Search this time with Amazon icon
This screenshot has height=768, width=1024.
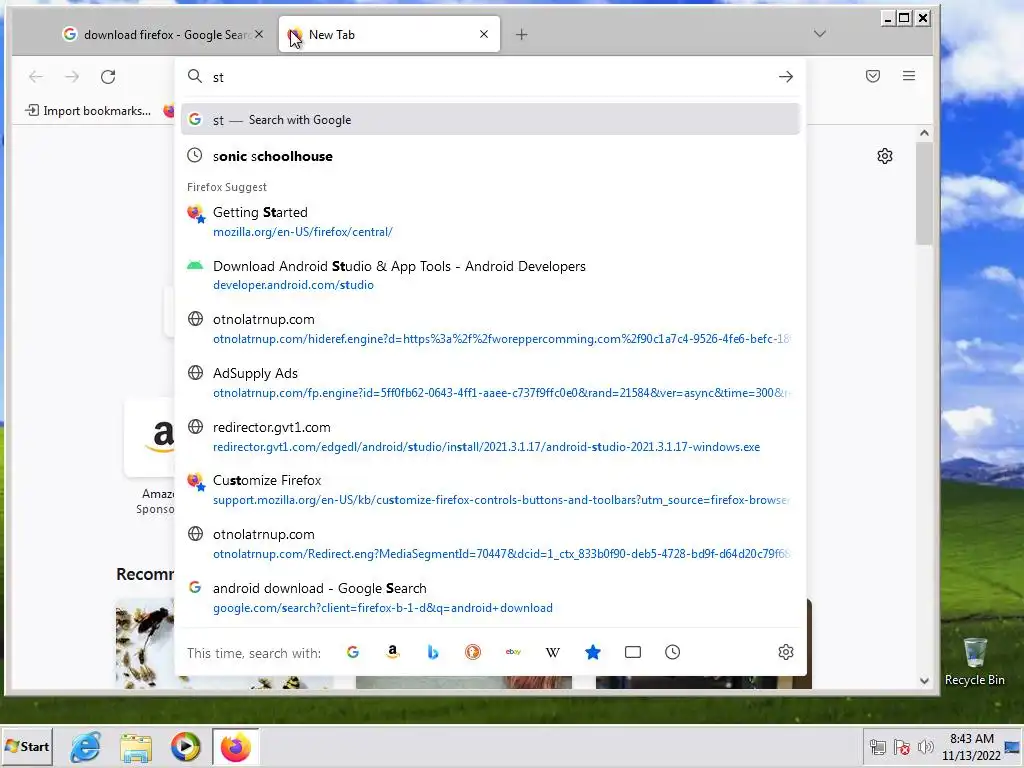click(x=392, y=652)
